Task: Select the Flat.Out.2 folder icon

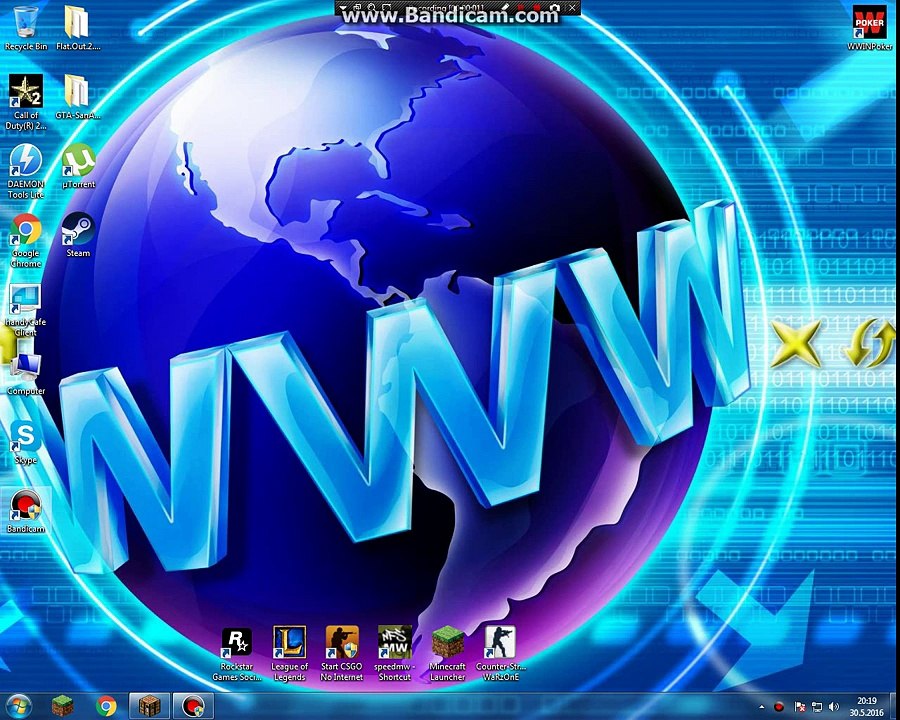Action: 77,28
